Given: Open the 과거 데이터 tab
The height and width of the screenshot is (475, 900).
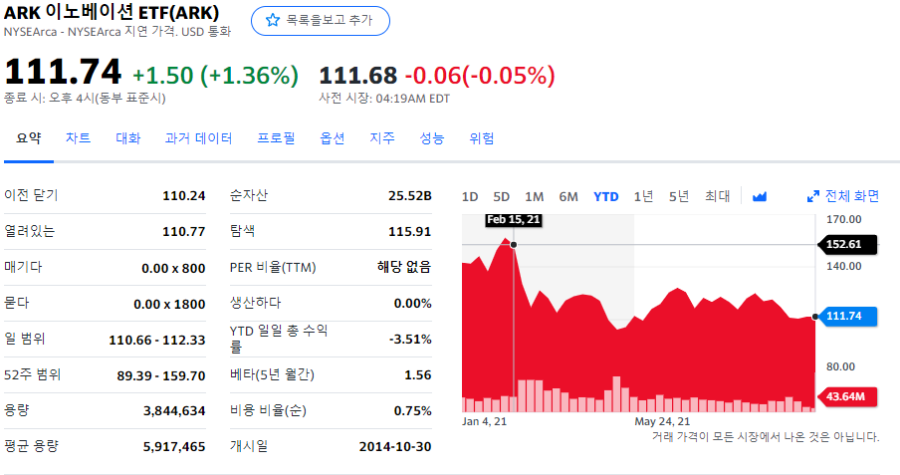Looking at the screenshot, I should pos(199,138).
